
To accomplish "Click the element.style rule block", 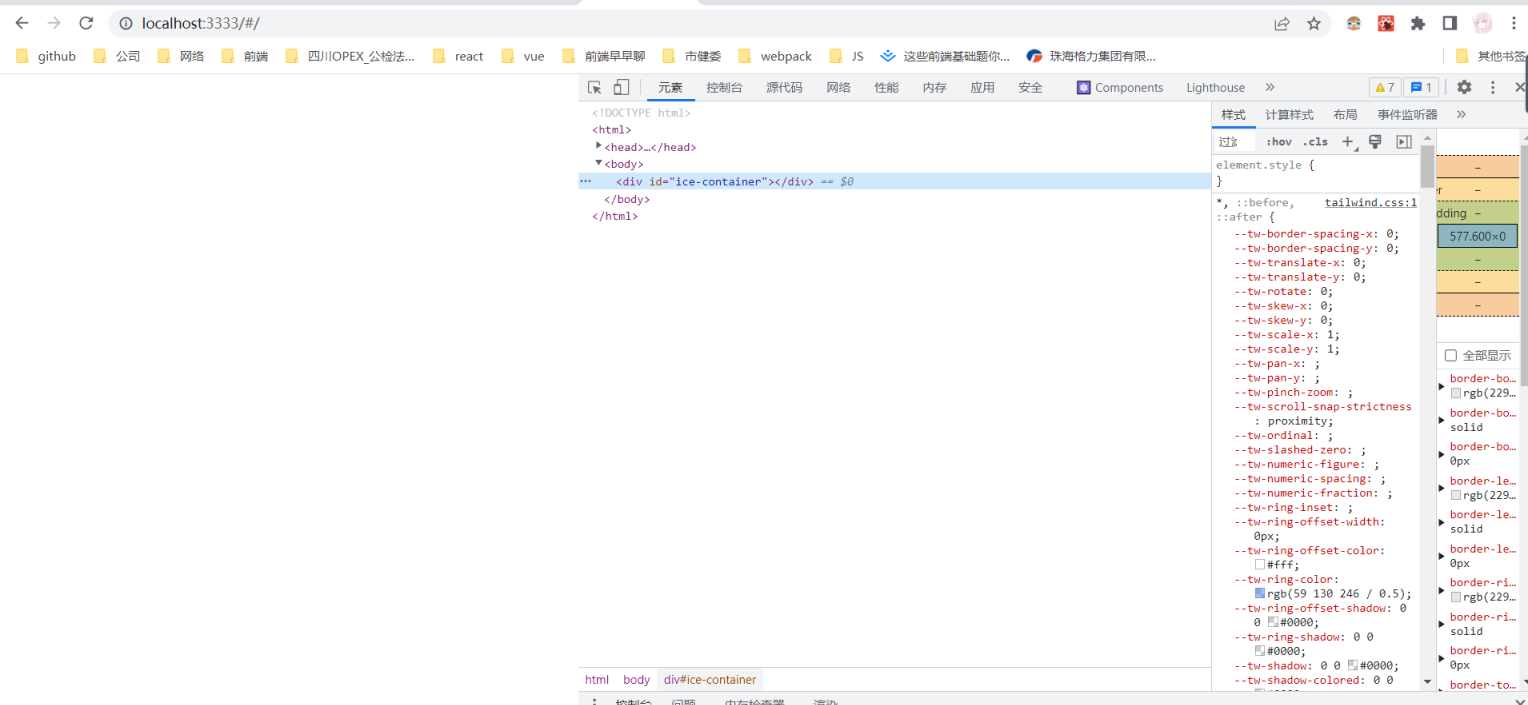I will point(1316,173).
